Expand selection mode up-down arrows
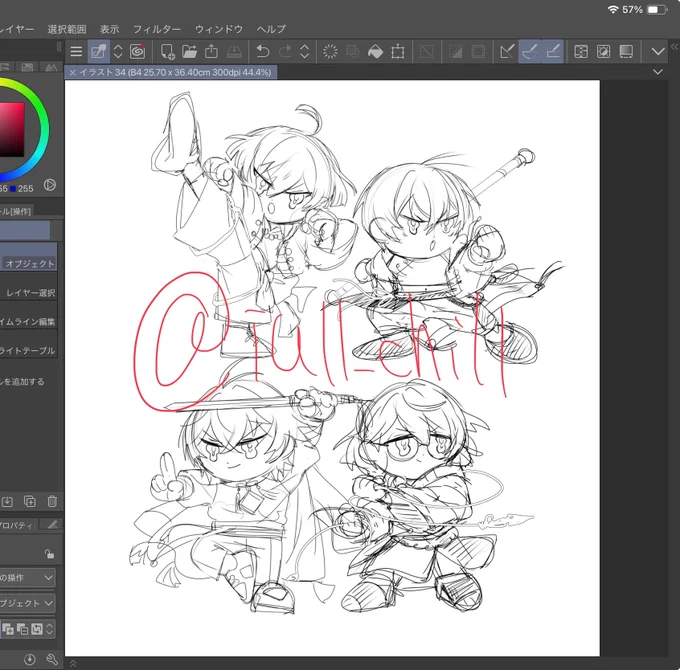This screenshot has height=670, width=680. pos(49,629)
